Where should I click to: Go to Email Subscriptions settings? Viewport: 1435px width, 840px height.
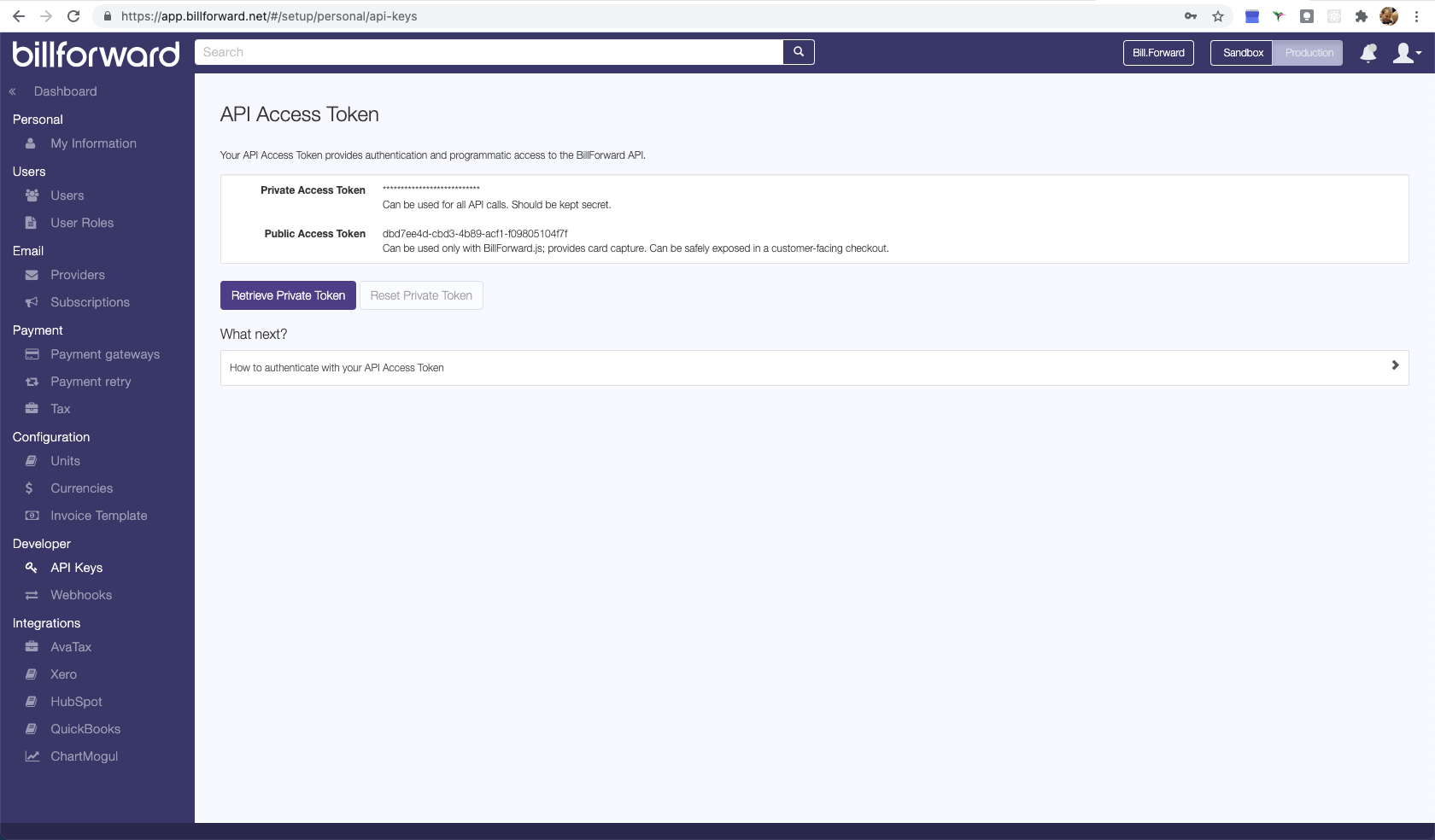coord(90,302)
